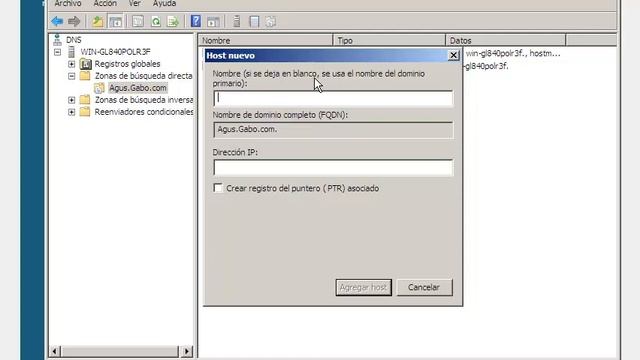640x360 pixels.
Task: Go up one level folder icon
Action: [x=98, y=21]
